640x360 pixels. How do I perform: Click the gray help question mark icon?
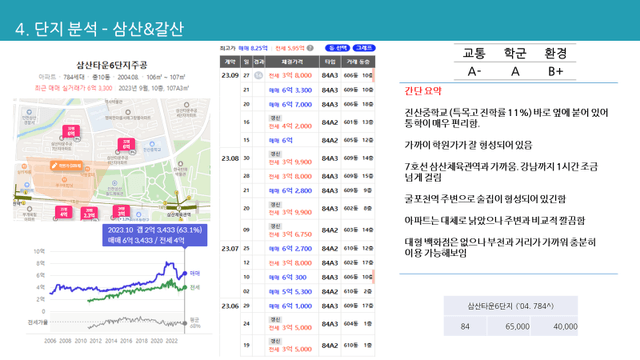[310, 48]
